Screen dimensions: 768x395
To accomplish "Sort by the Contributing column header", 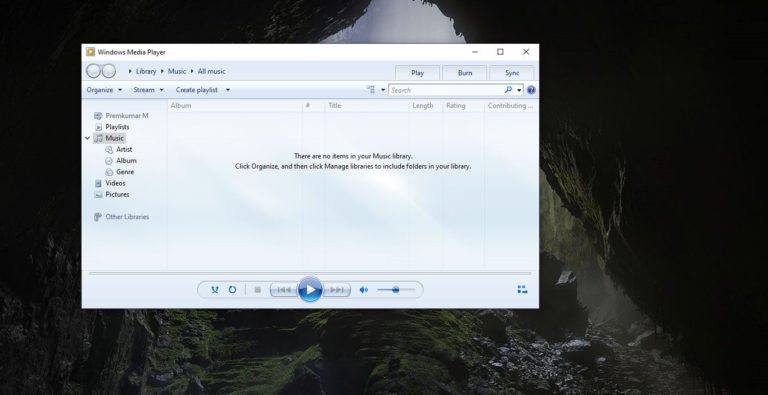I will 511,105.
